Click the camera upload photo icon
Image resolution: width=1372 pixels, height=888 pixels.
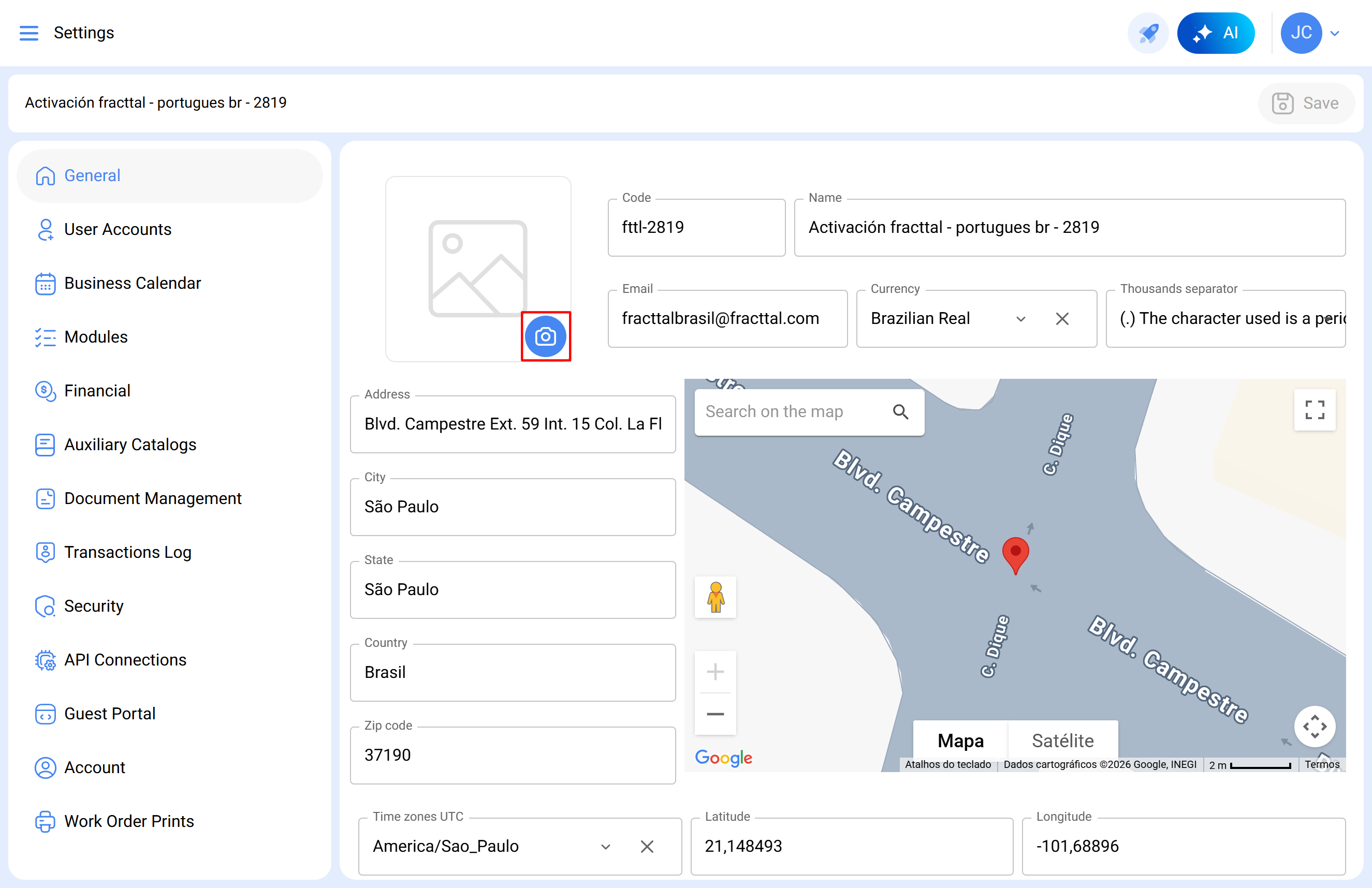pyautogui.click(x=545, y=336)
